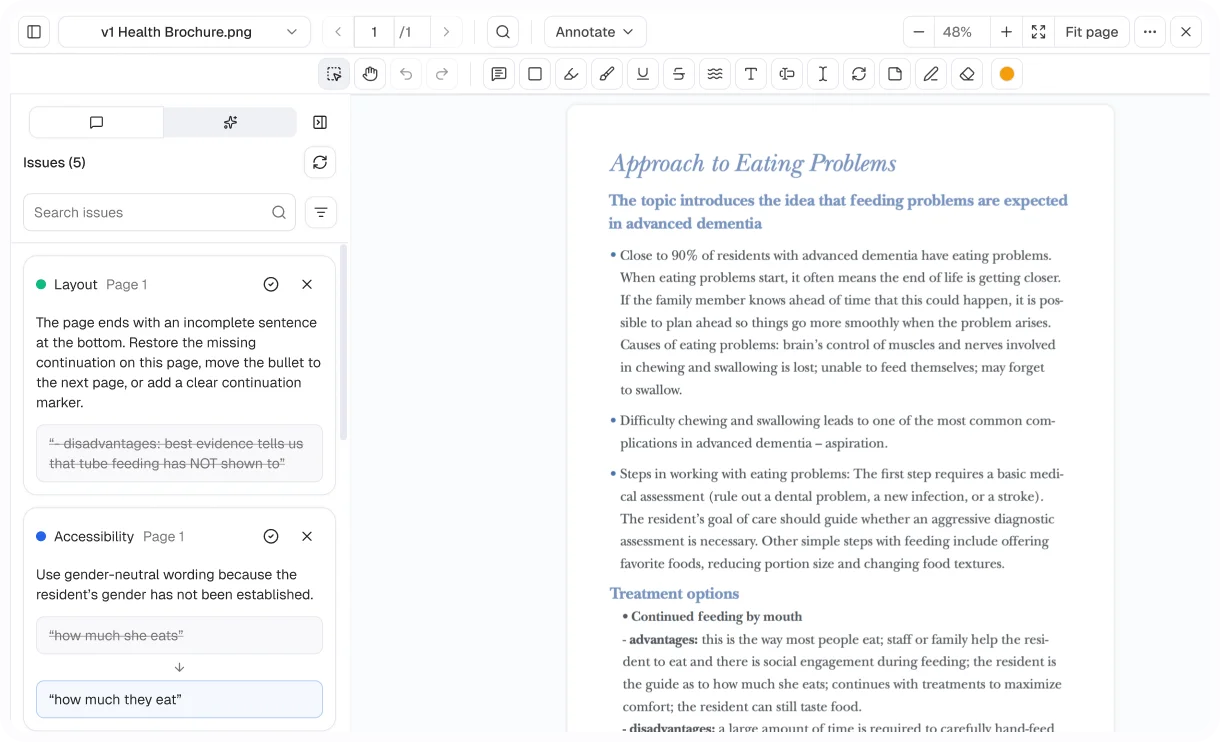Choose the pen freehand tool
Viewport: 1220px width, 742px height.
point(931,74)
